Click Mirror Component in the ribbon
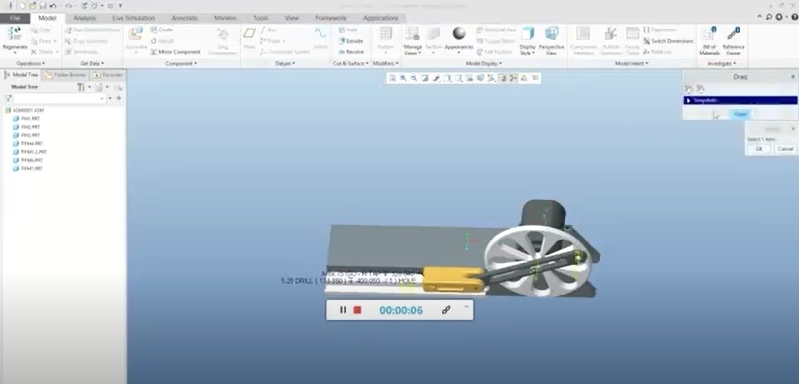The image size is (799, 384). click(x=175, y=52)
